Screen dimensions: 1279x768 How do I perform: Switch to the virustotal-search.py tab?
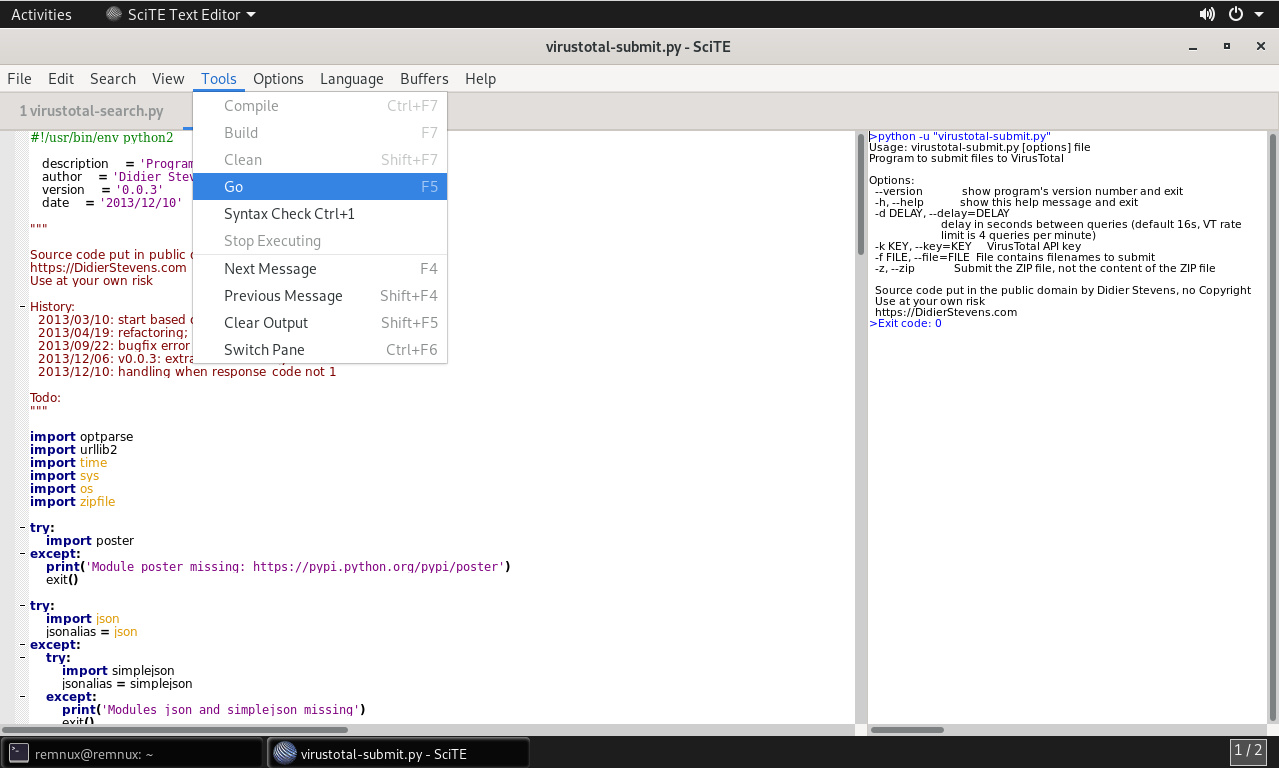[92, 111]
